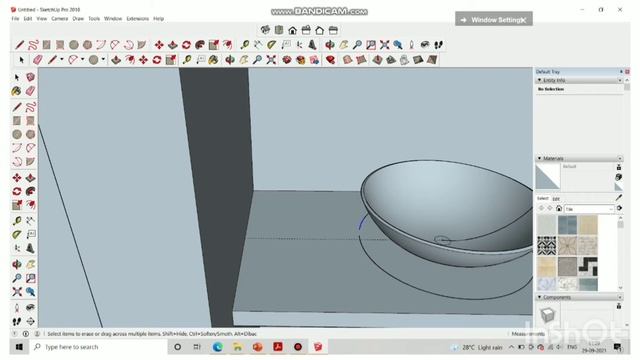Click Zoom Extents in left toolbar
640x360 pixels.
(x=17, y=291)
